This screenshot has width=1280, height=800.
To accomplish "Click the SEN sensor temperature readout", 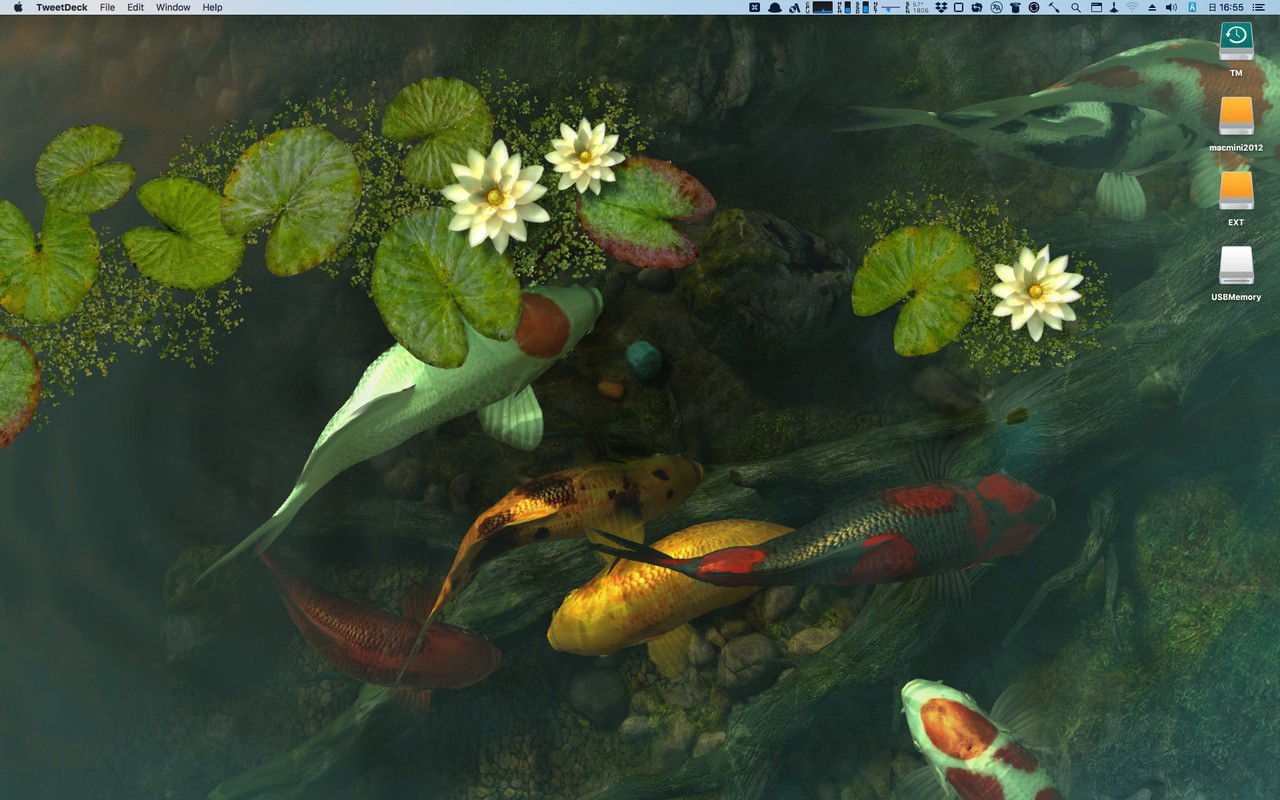I will coord(917,7).
